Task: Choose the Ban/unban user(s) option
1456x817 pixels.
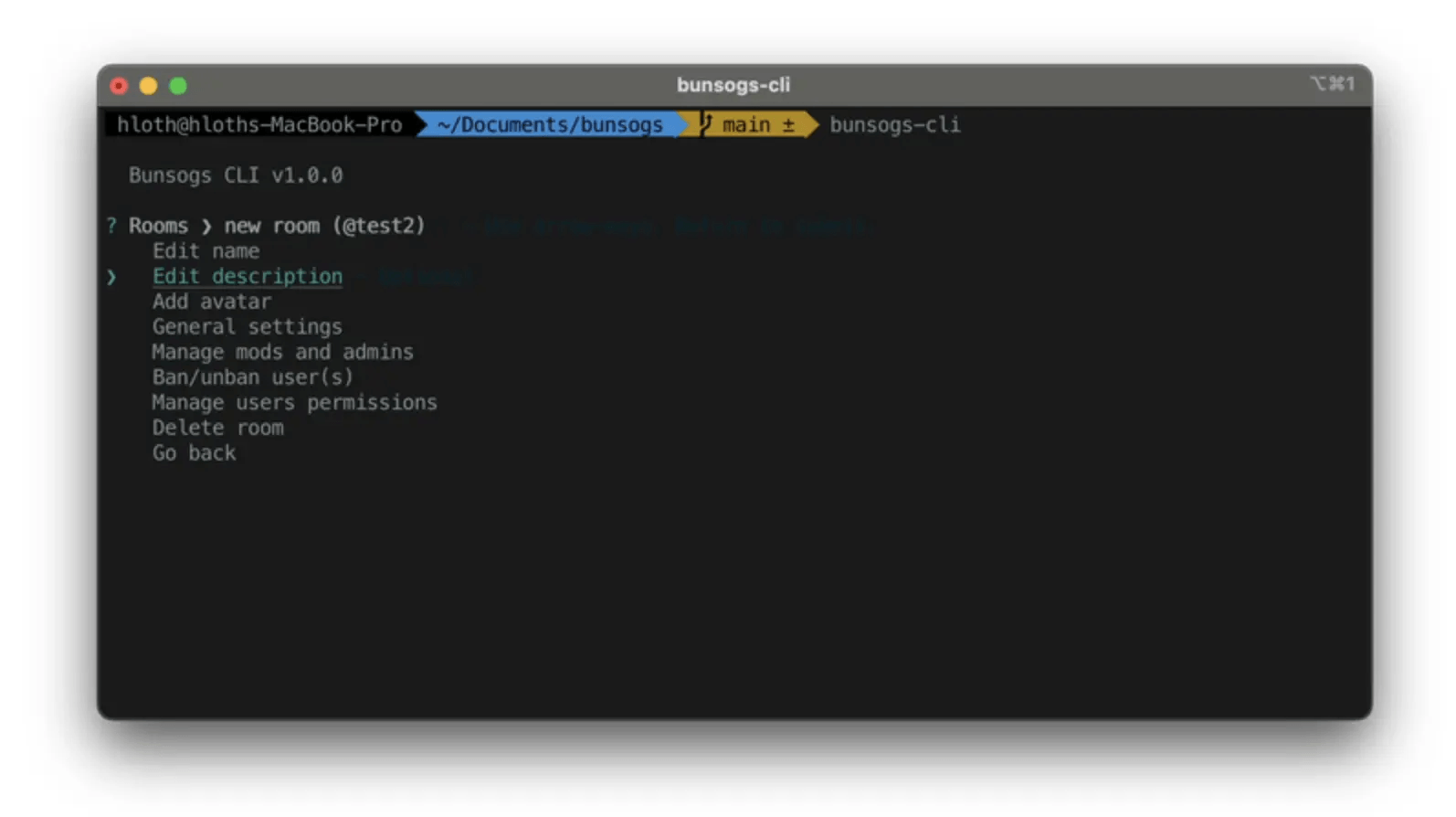Action: (x=252, y=377)
